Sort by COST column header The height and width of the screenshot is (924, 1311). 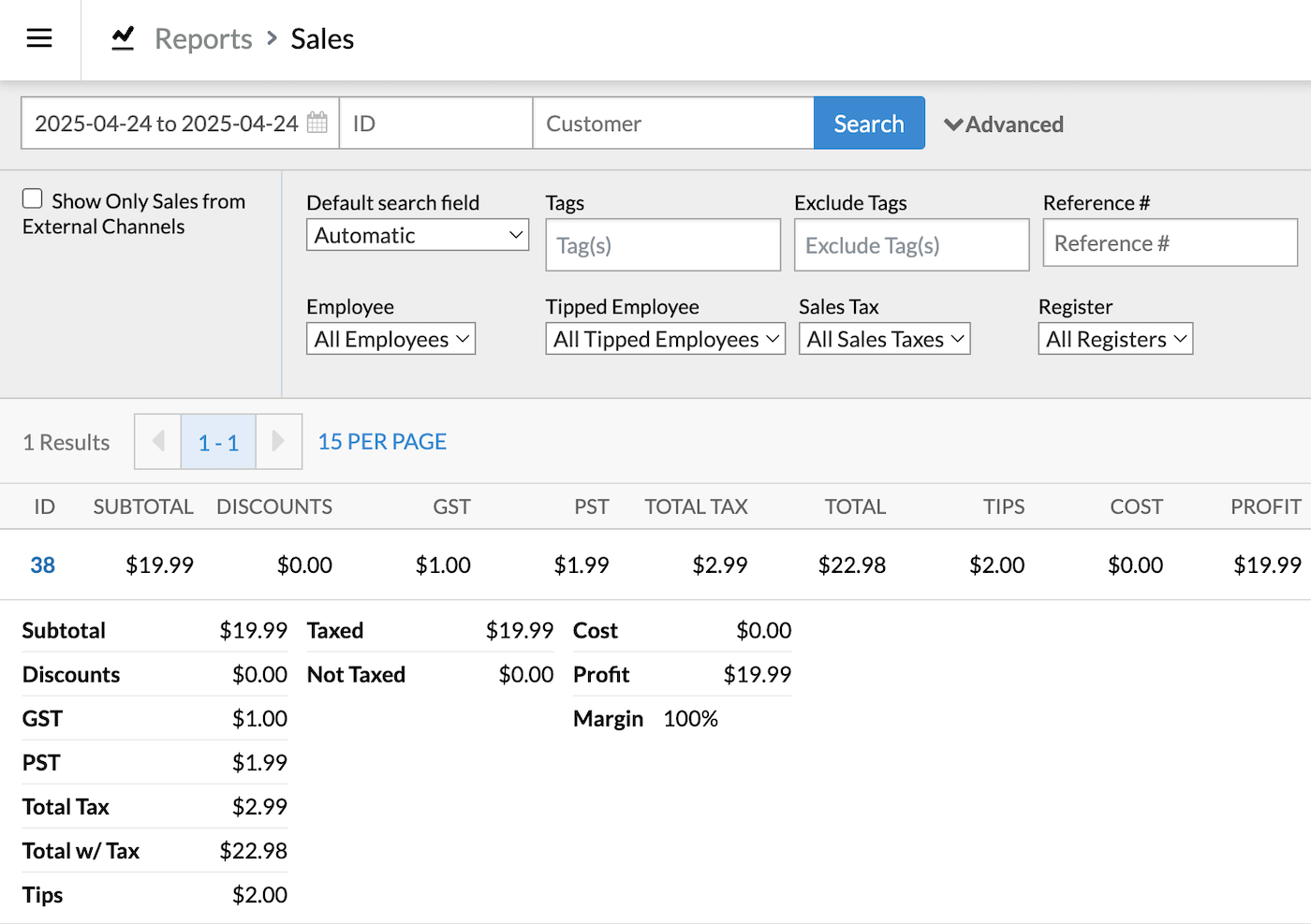[1136, 506]
